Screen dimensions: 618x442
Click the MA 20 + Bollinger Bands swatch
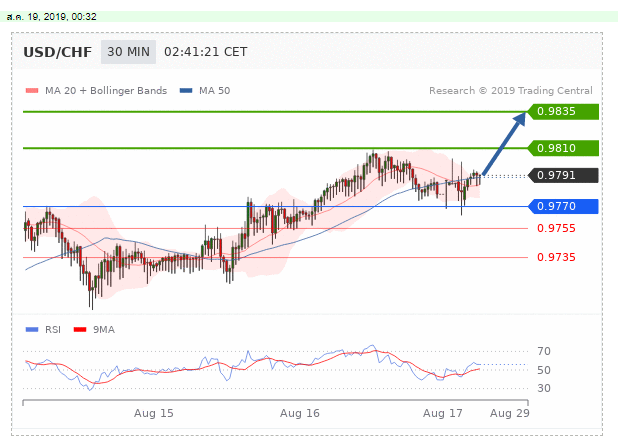[32, 91]
